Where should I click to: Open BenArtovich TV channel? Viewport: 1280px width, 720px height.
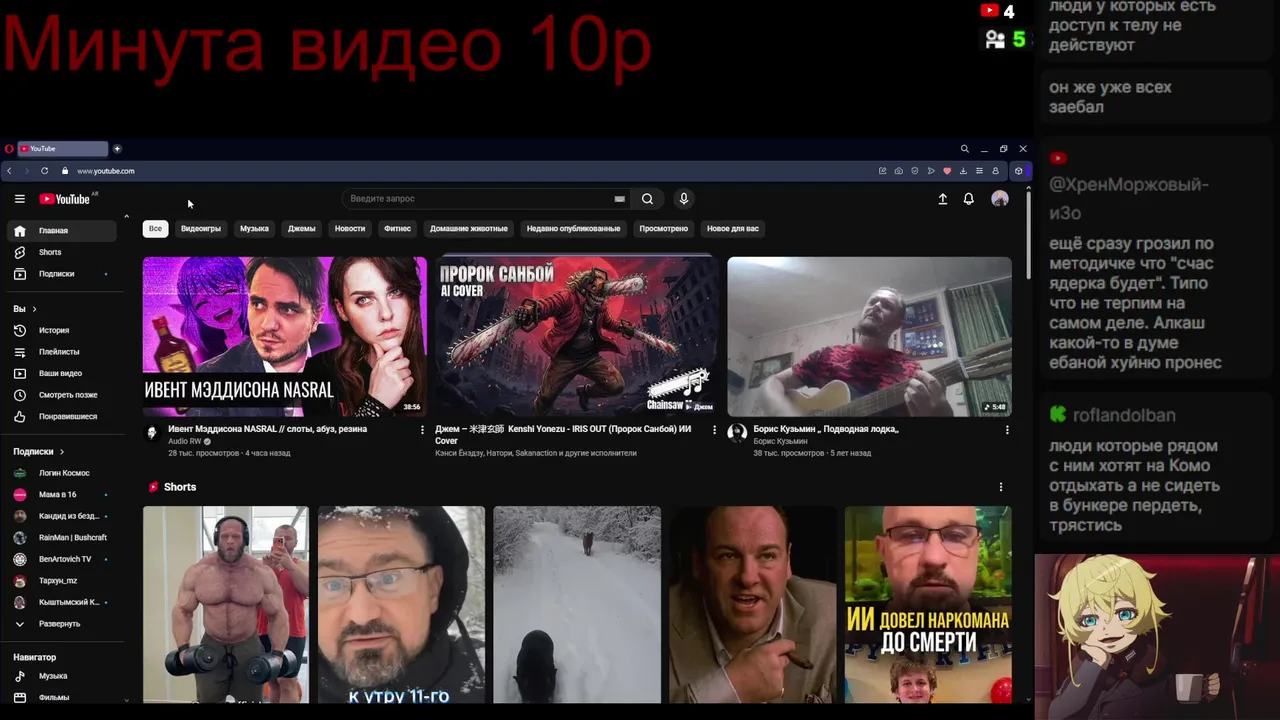(x=62, y=559)
